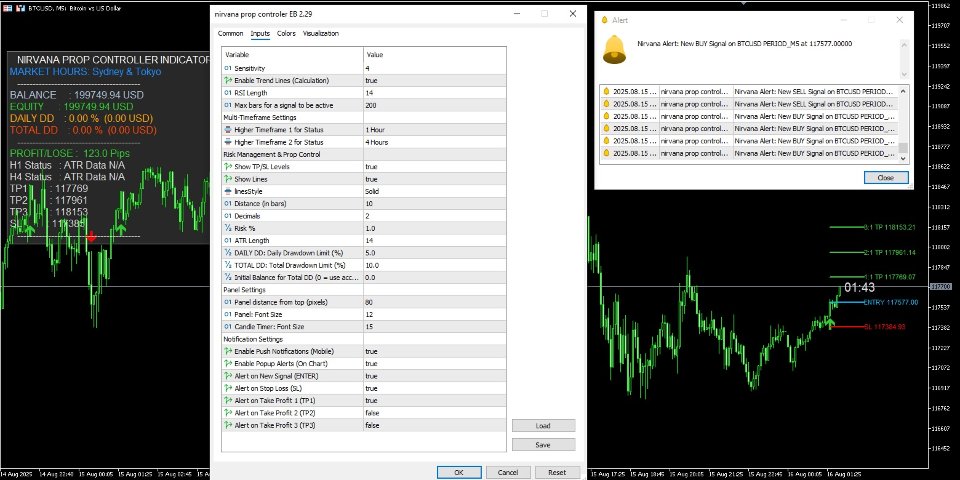Switch to the Common tab
The width and height of the screenshot is (960, 480).
(x=230, y=34)
